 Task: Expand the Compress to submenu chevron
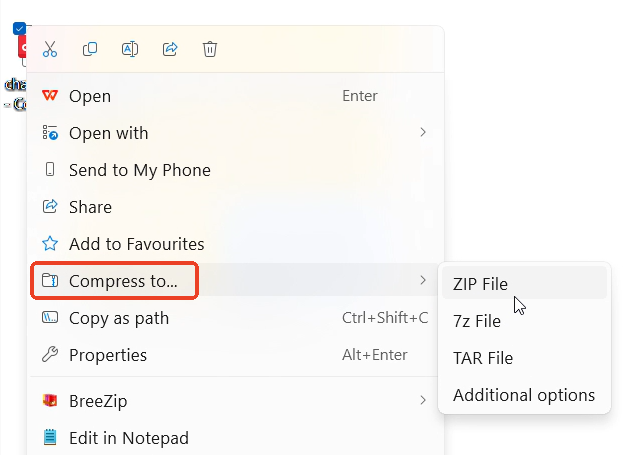pos(423,281)
